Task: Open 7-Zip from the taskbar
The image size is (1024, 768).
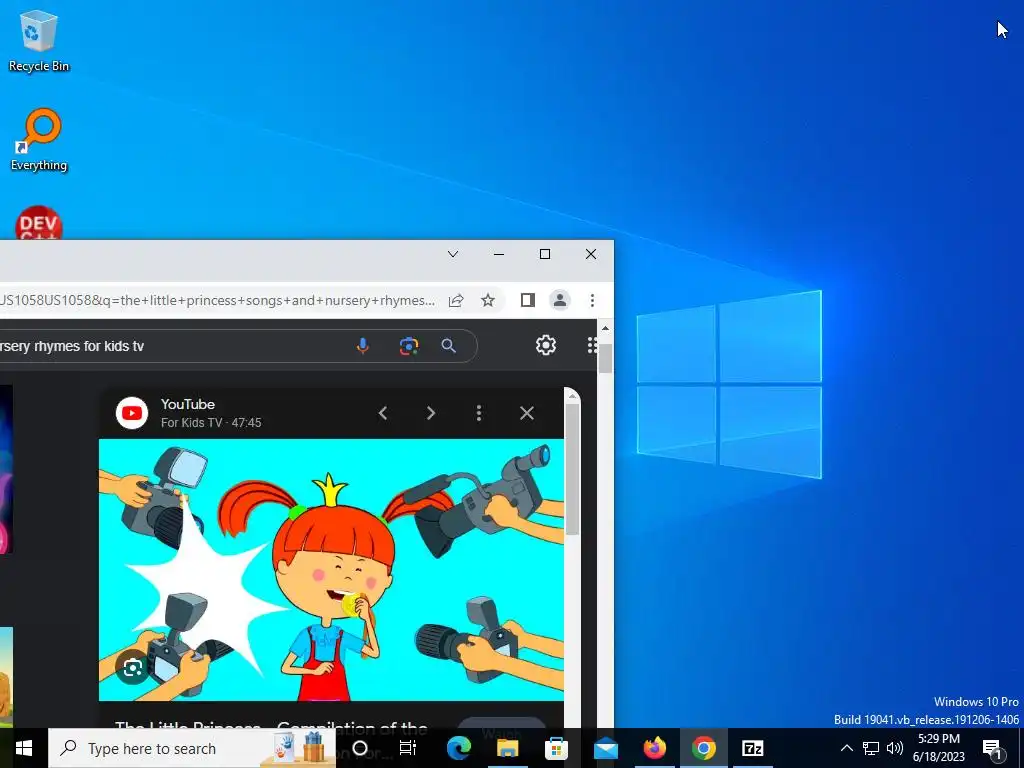Action: pos(752,748)
